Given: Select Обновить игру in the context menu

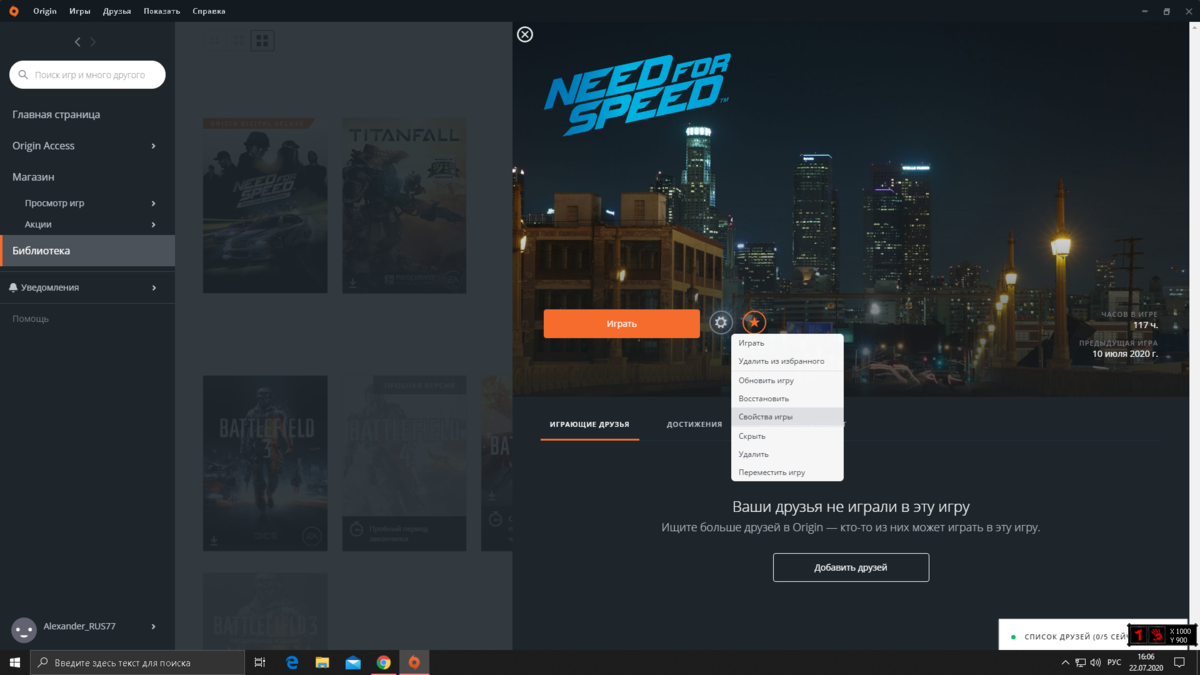Looking at the screenshot, I should click(787, 380).
